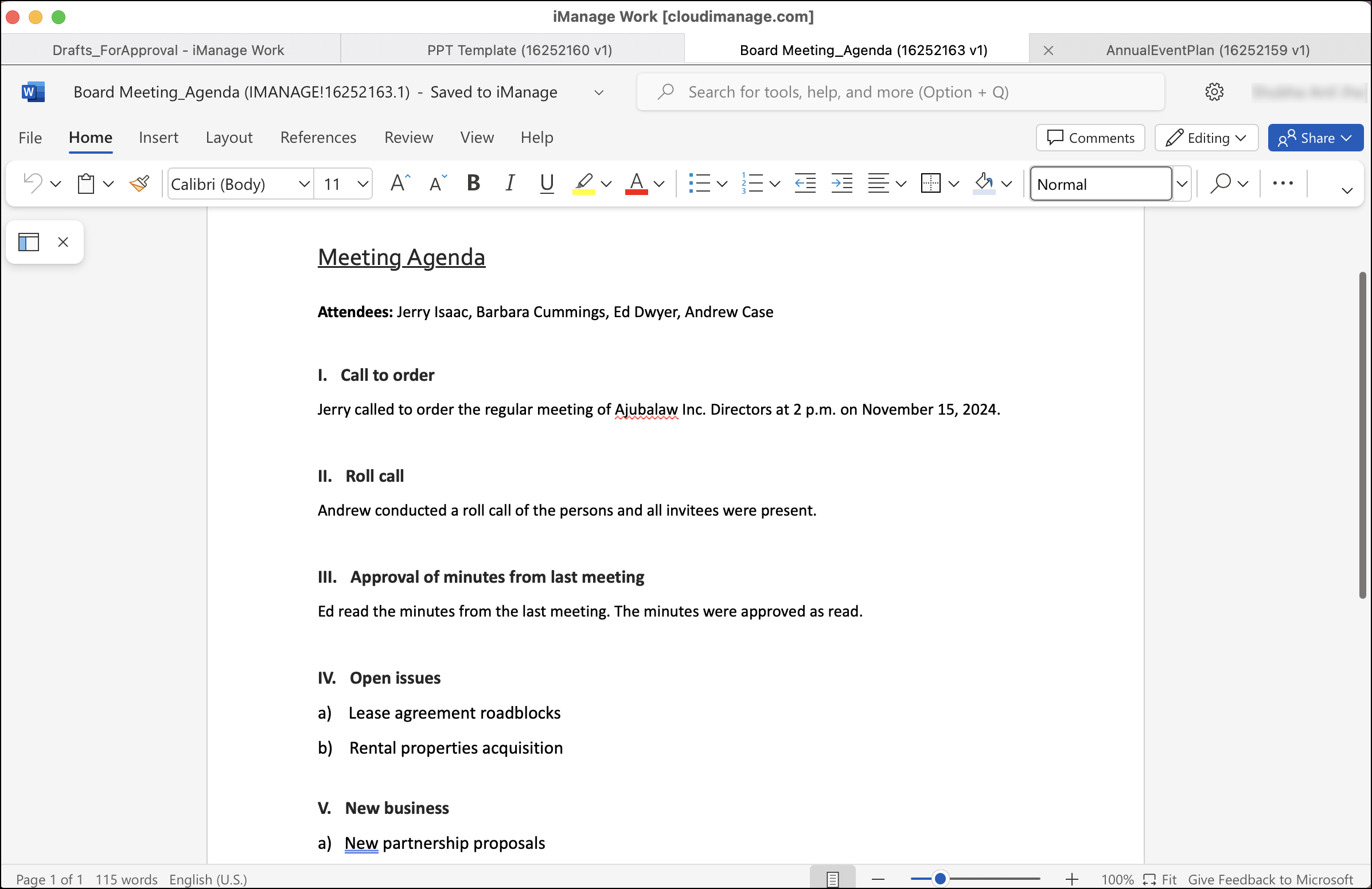Click the increase indent icon

coord(841,184)
